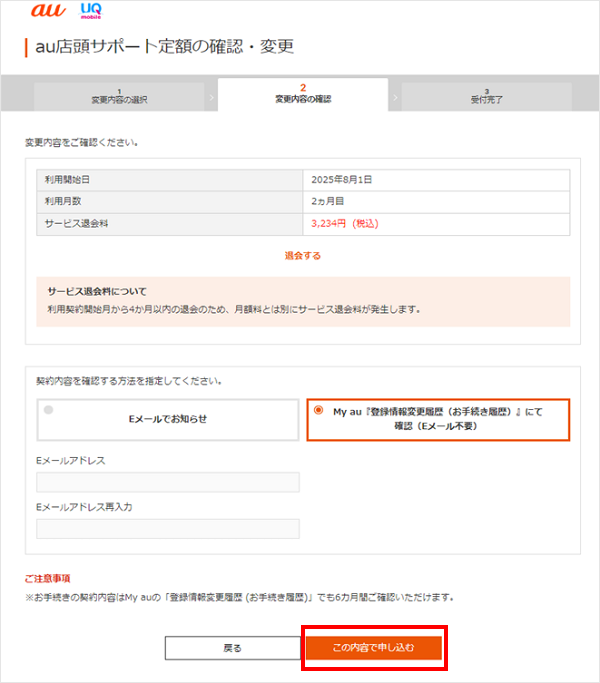
Task: Submit with この内容で申し込む button
Action: [372, 647]
